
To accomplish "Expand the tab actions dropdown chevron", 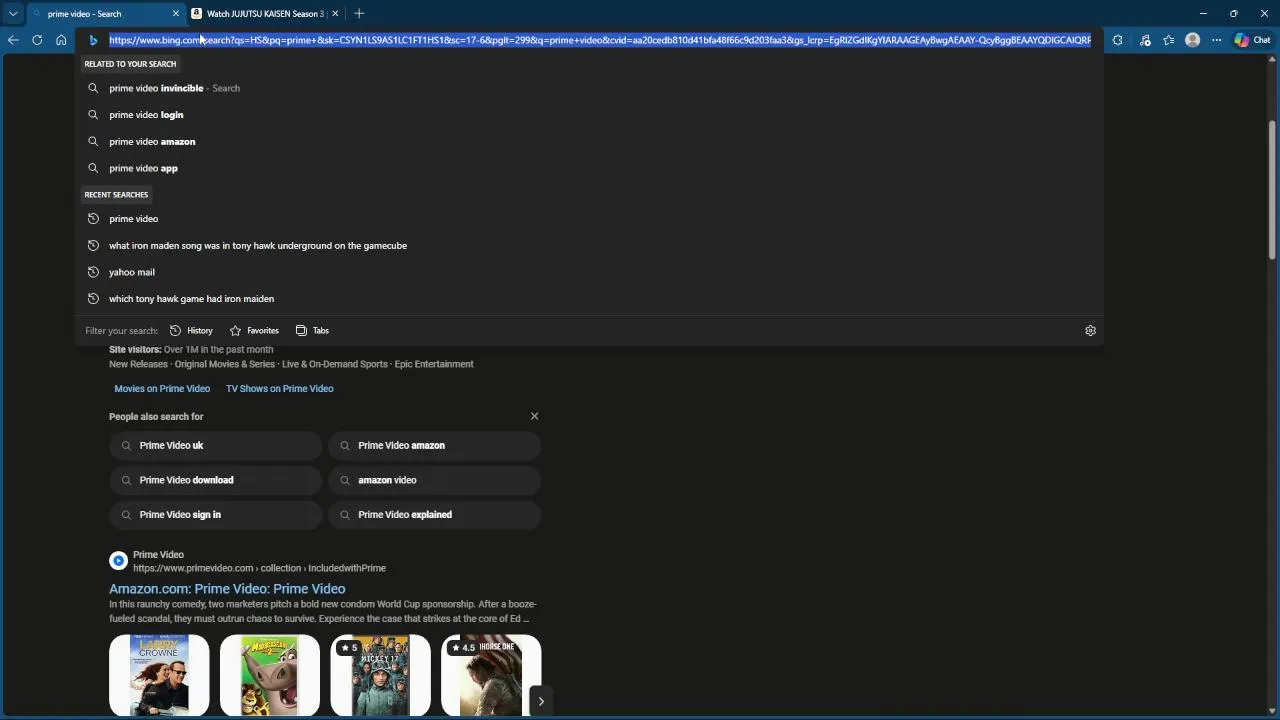I will tap(13, 13).
